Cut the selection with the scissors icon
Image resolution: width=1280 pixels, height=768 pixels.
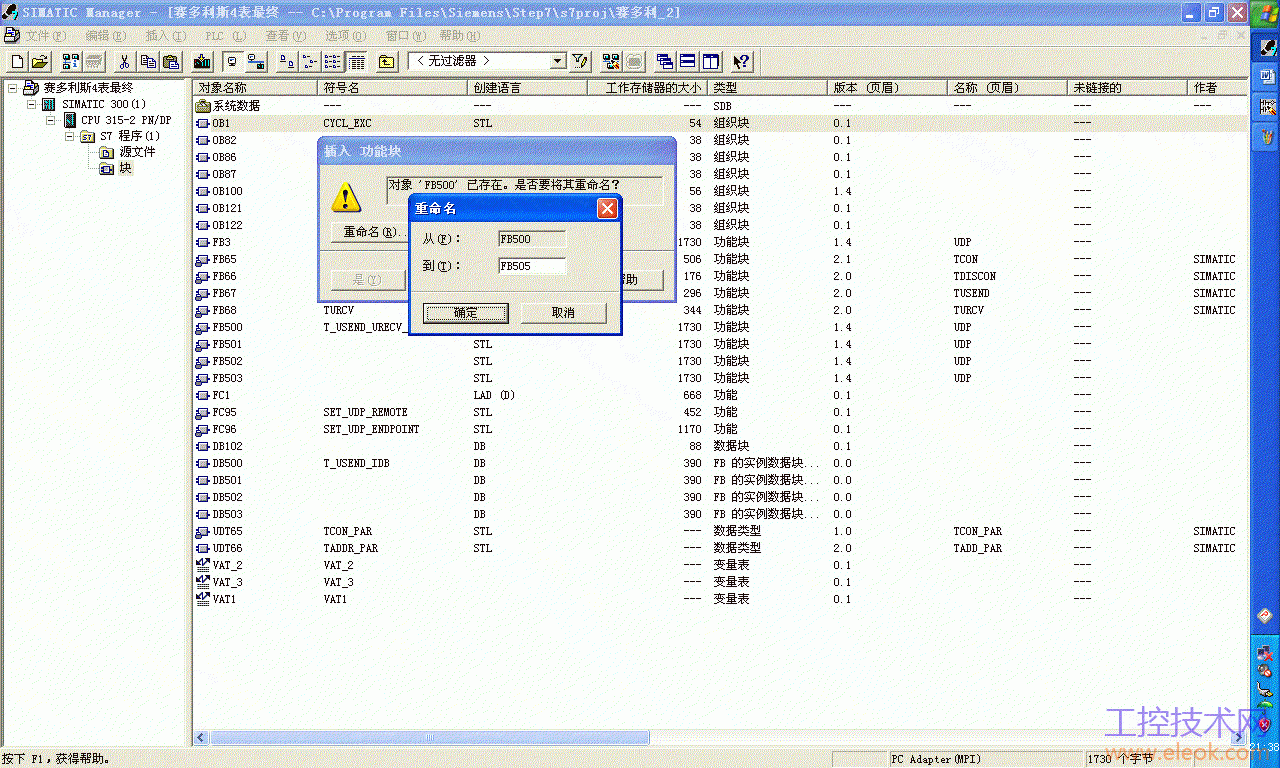(x=125, y=62)
